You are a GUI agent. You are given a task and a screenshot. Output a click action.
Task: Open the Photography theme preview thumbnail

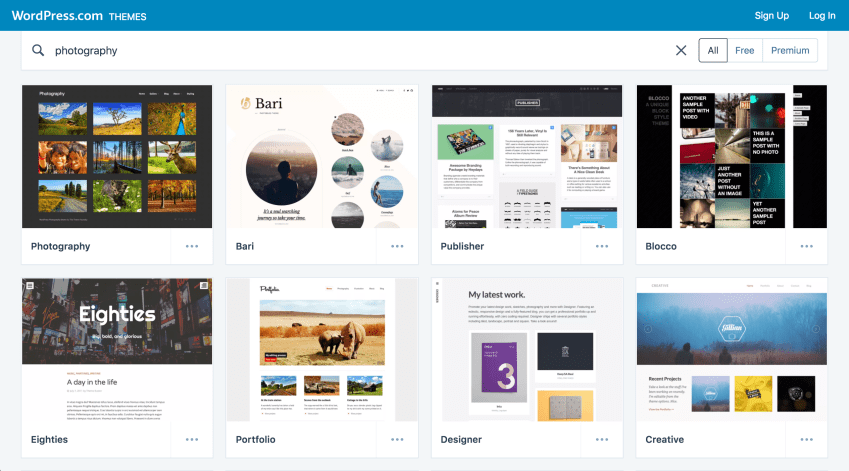point(117,156)
